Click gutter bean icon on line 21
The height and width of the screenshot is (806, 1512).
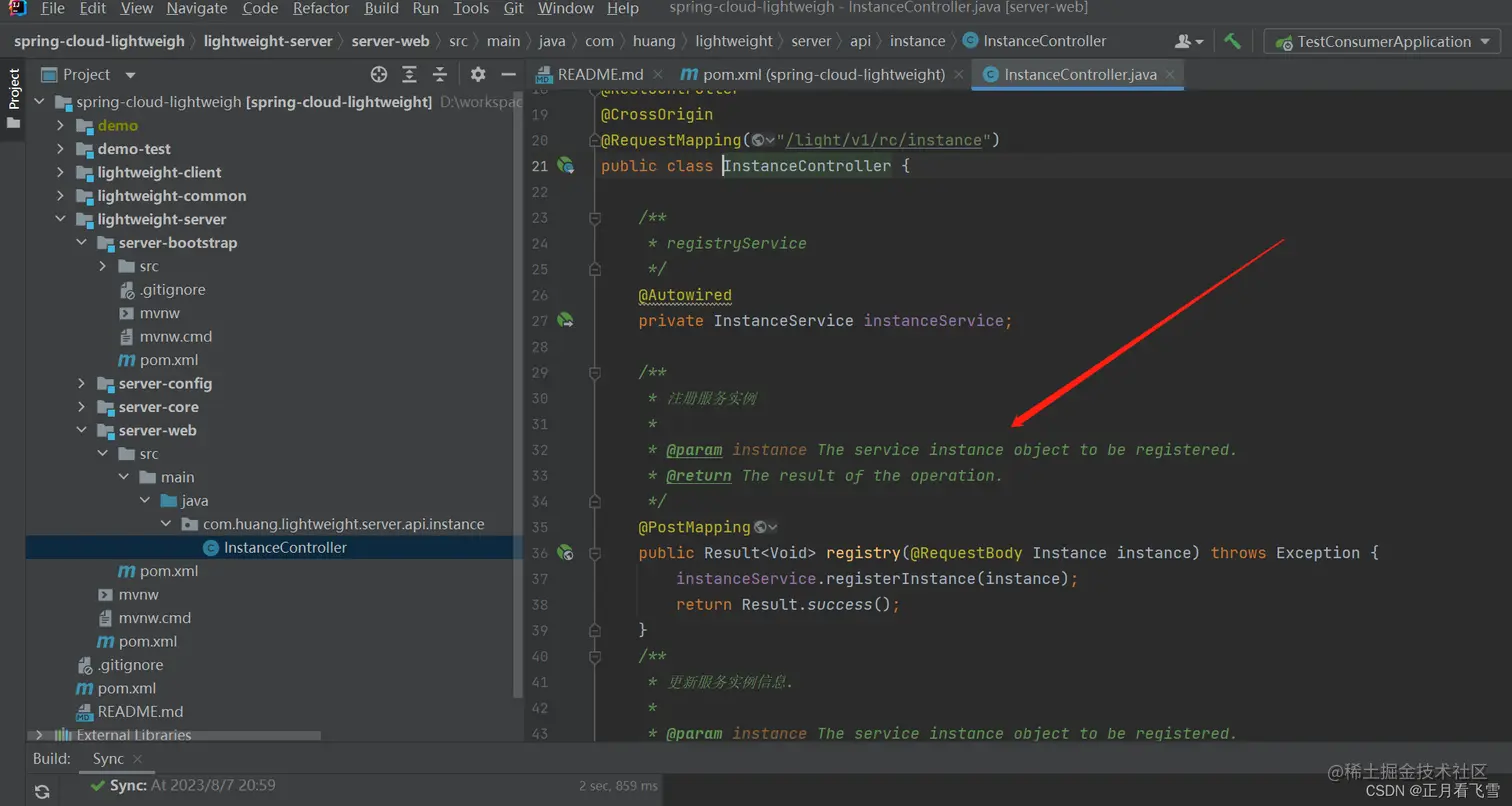[x=565, y=166]
